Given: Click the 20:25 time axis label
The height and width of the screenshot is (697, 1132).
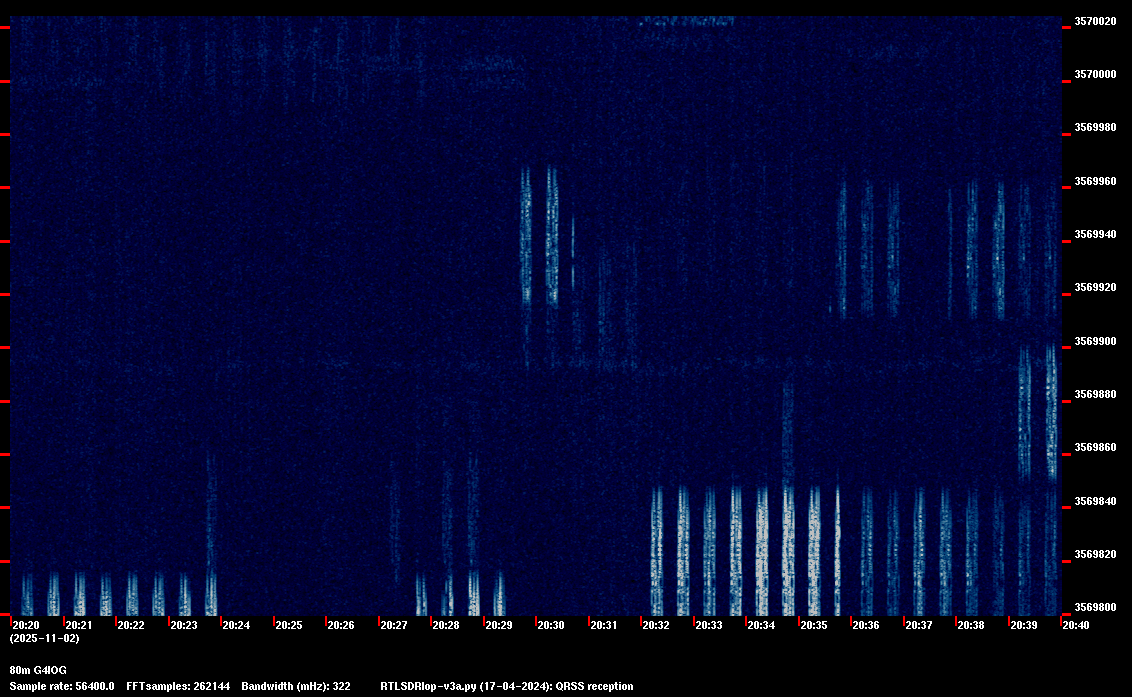Looking at the screenshot, I should 289,625.
